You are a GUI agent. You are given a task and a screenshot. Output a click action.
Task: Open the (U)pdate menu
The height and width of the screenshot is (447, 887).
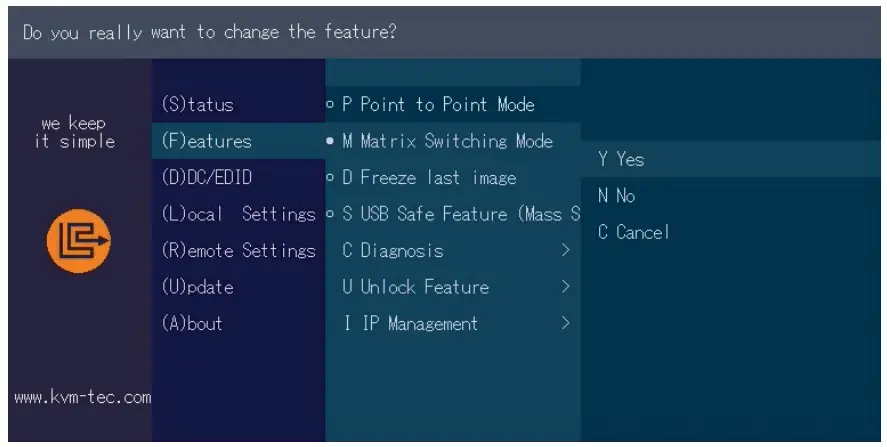point(198,287)
